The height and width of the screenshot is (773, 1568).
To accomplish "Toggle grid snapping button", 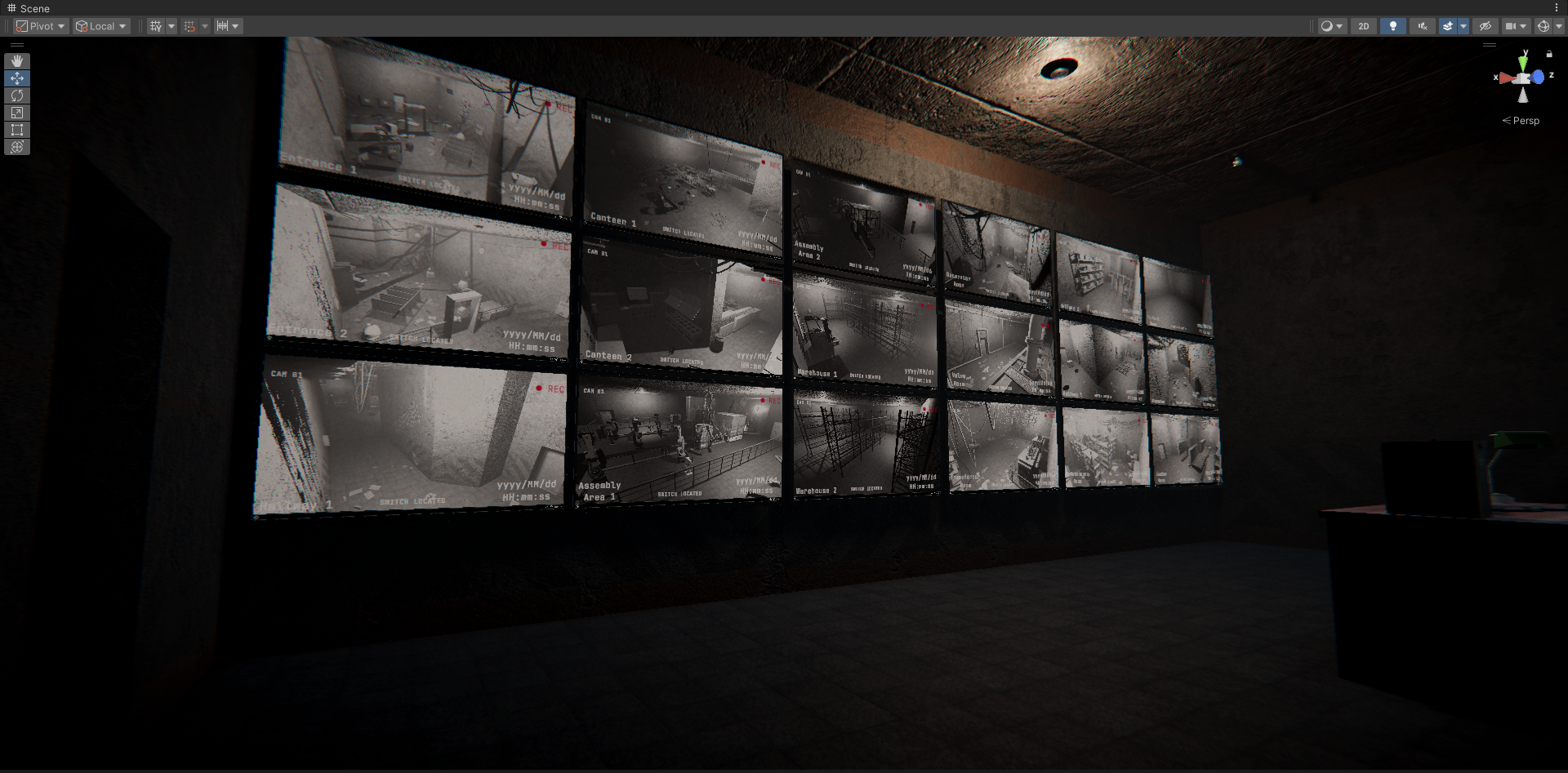I will 189,26.
